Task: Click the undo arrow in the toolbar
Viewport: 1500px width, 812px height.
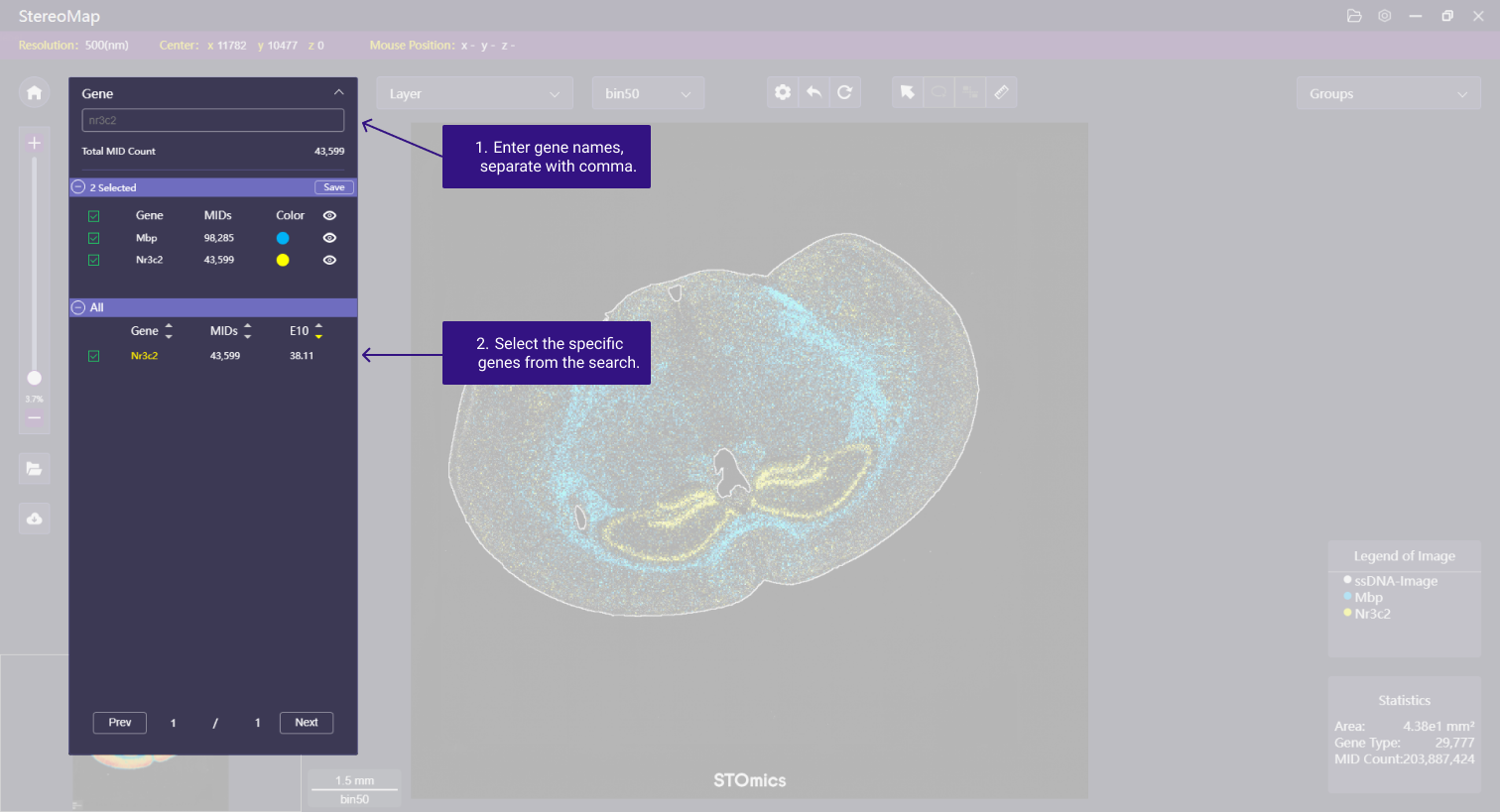Action: pyautogui.click(x=813, y=92)
